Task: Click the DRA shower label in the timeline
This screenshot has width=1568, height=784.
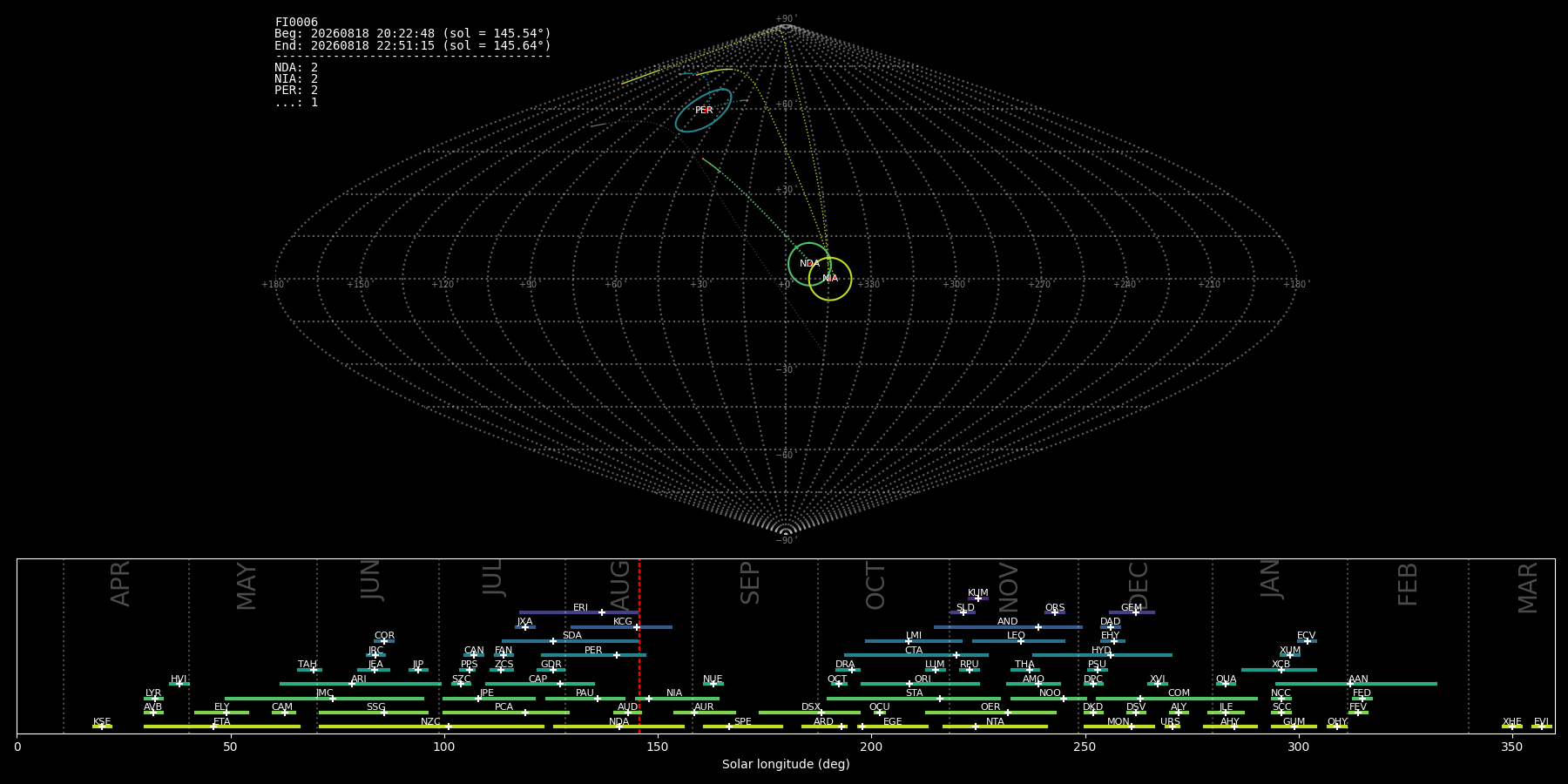Action: click(845, 665)
